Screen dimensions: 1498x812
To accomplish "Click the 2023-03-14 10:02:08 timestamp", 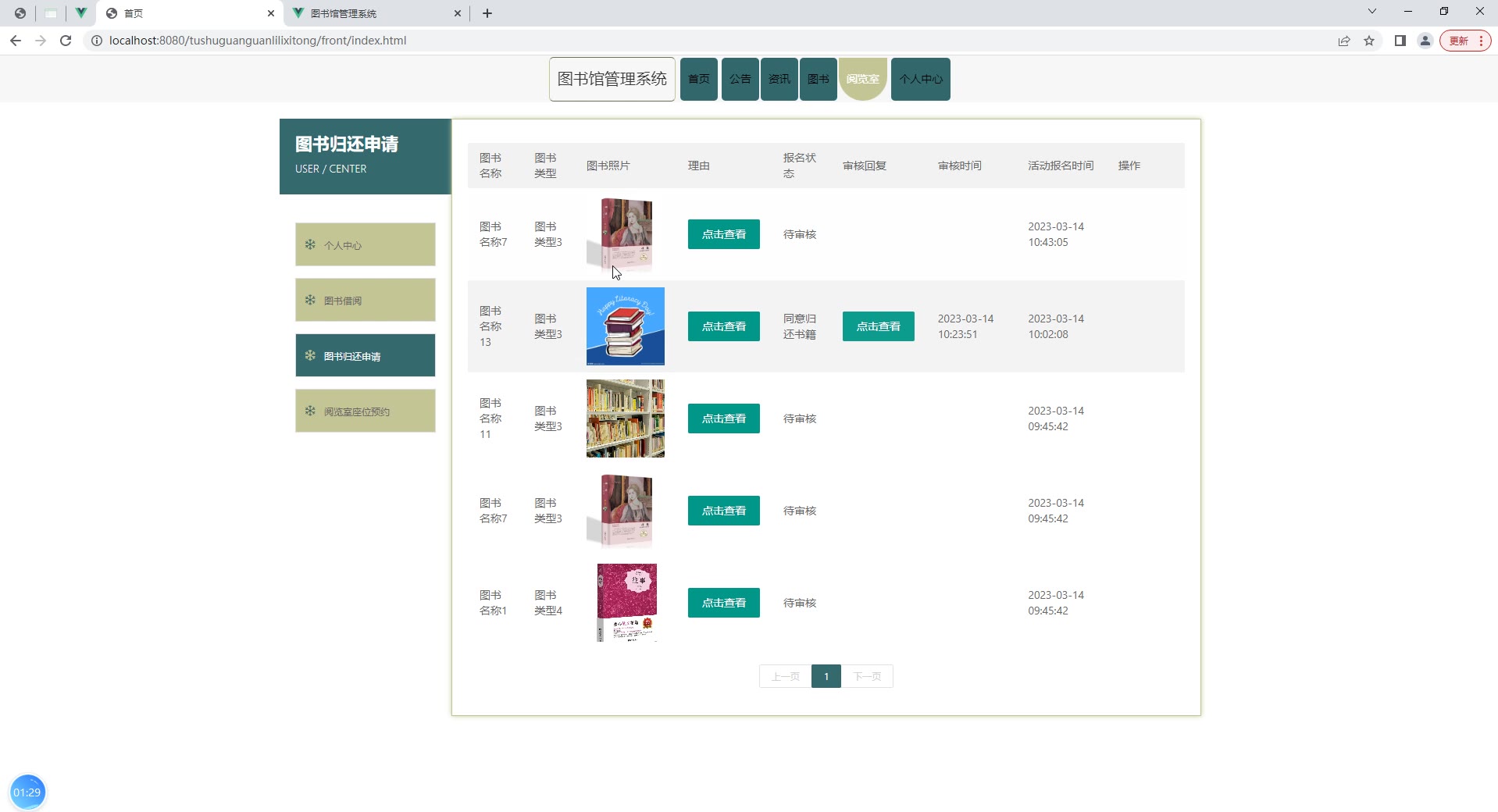I will click(x=1056, y=326).
